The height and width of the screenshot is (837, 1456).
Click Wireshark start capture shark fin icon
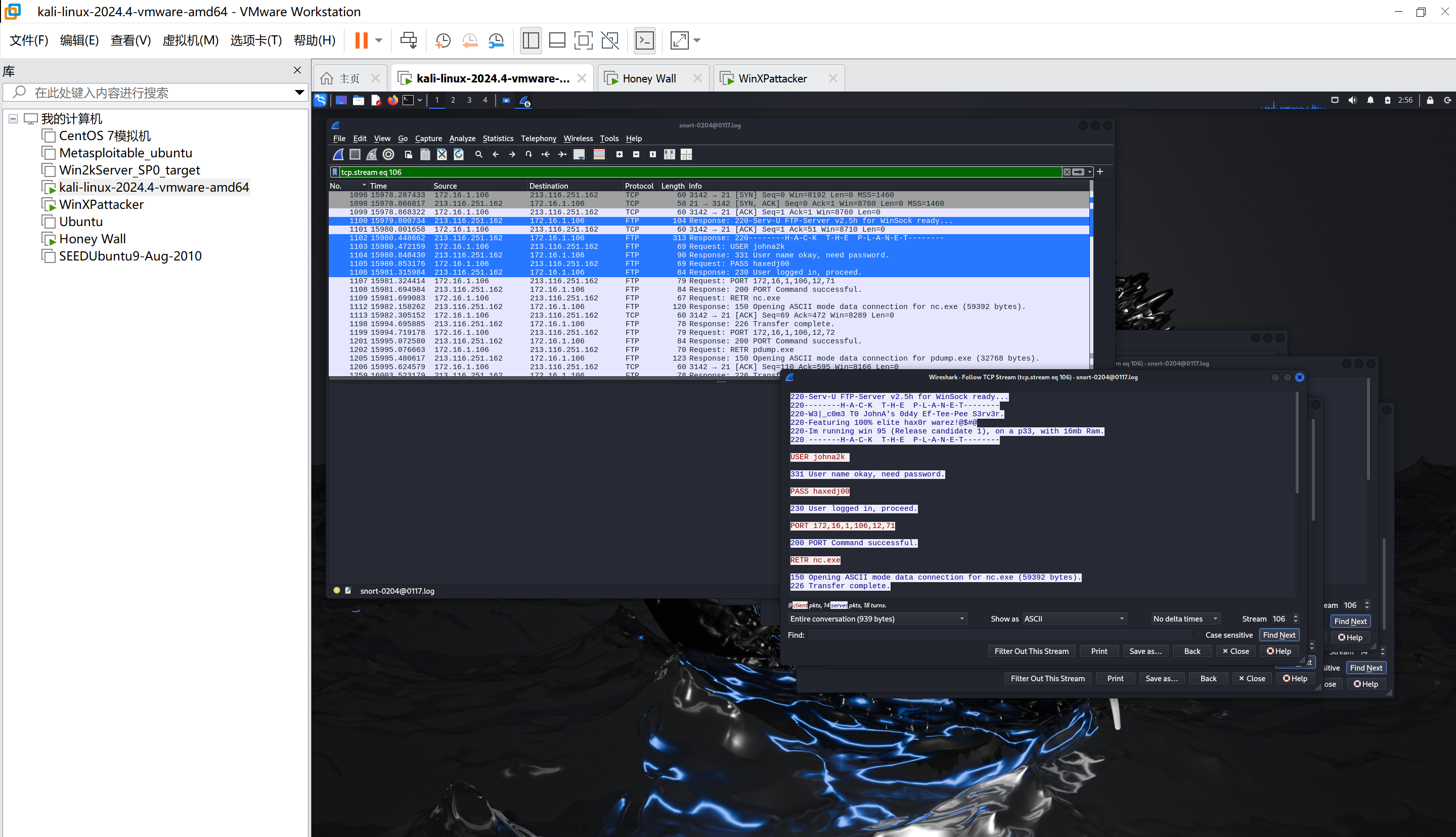[x=338, y=154]
